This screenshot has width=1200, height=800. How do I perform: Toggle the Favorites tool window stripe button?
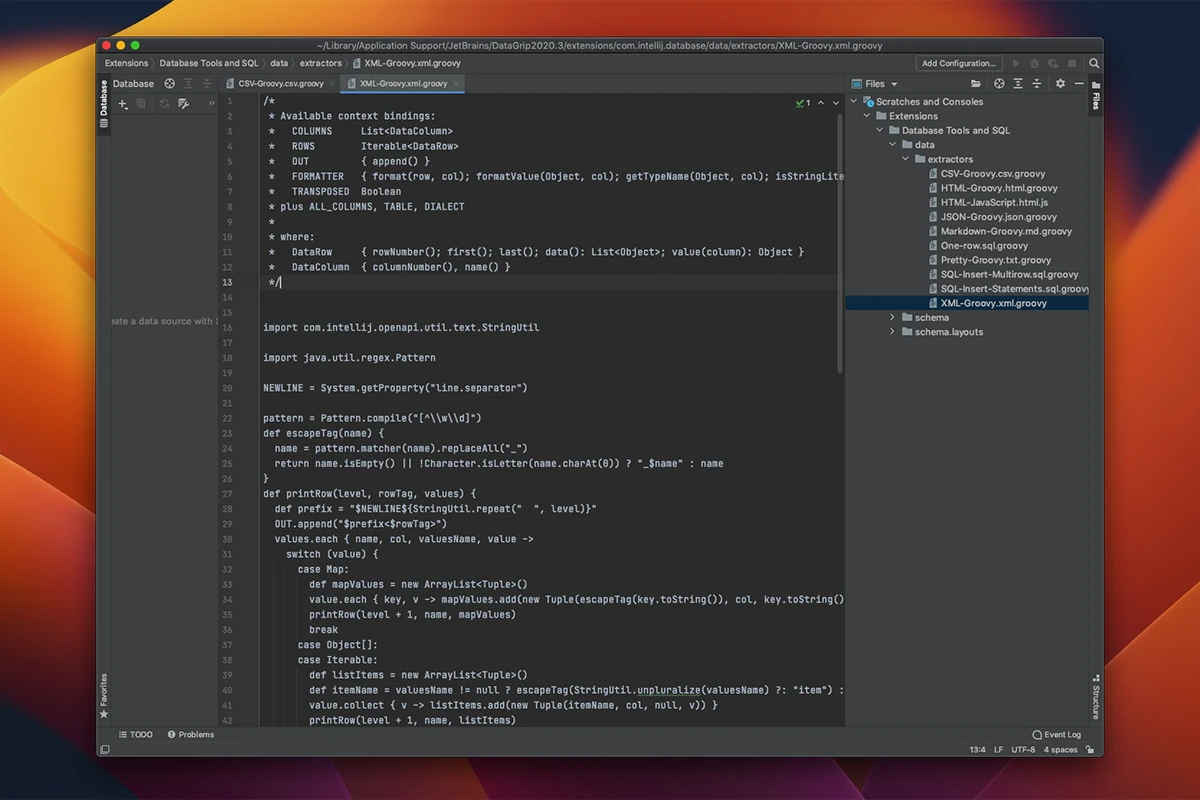tap(103, 694)
